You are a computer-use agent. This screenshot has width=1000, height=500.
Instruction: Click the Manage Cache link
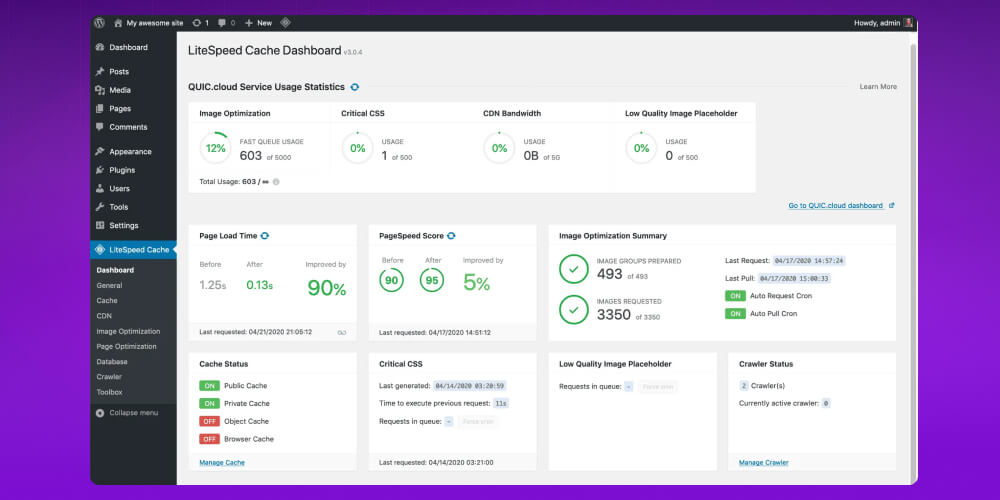pos(222,462)
